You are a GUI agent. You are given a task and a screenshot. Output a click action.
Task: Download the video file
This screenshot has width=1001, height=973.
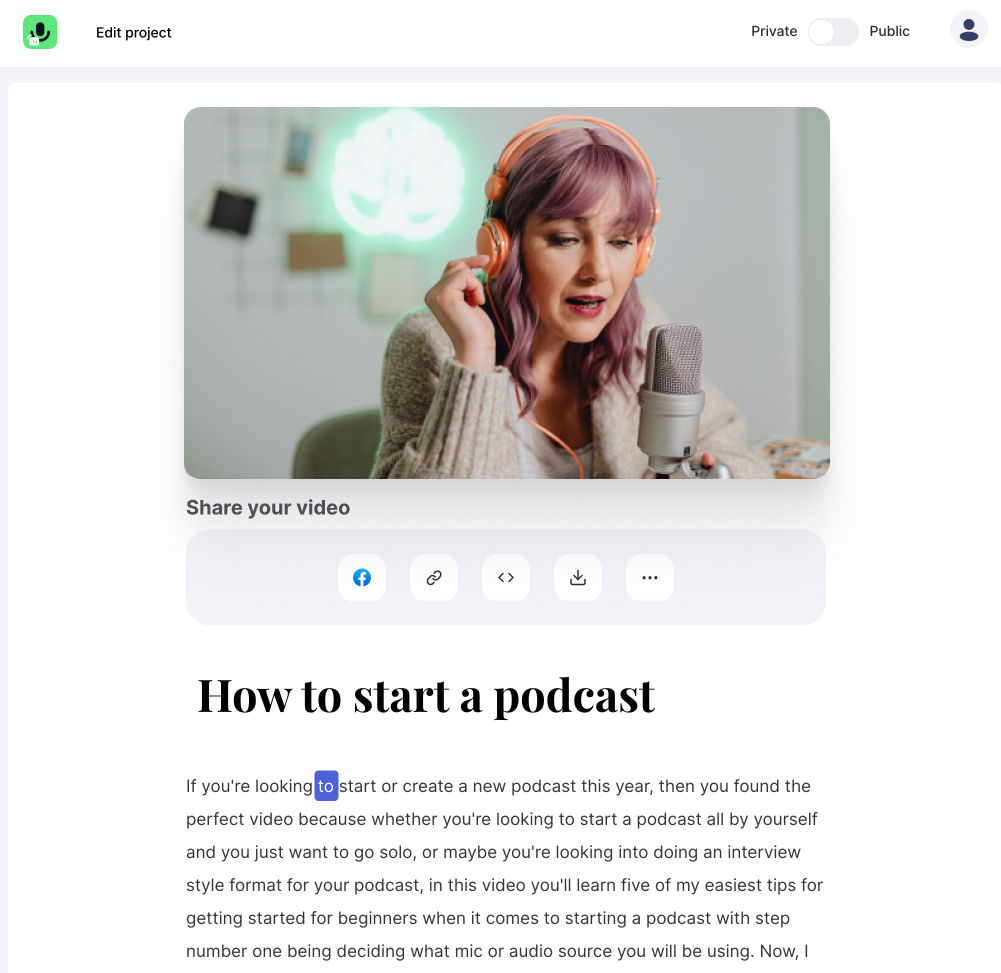(578, 578)
